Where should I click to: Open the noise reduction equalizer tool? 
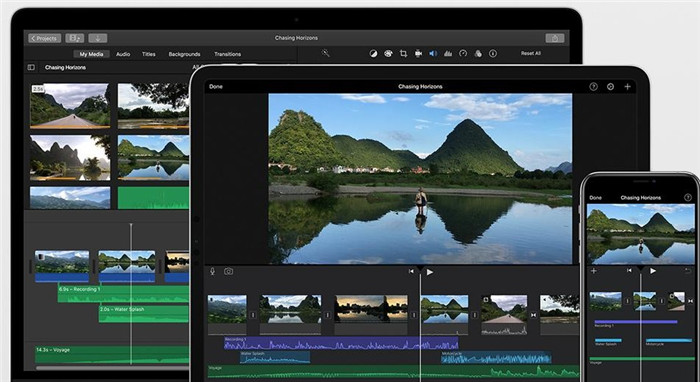tap(448, 54)
